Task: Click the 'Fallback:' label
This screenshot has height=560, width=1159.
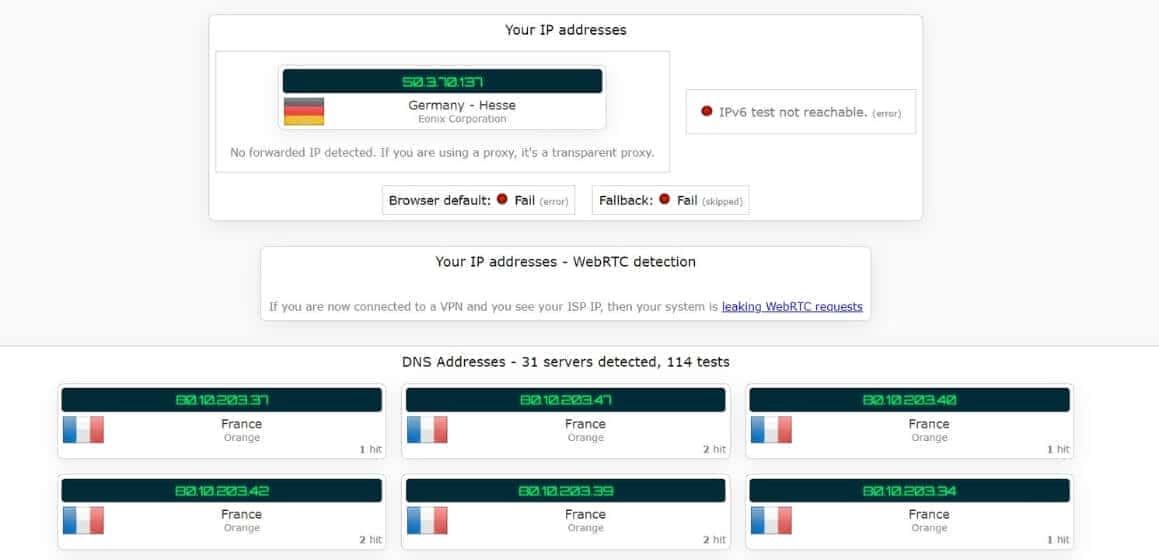Action: click(x=626, y=200)
